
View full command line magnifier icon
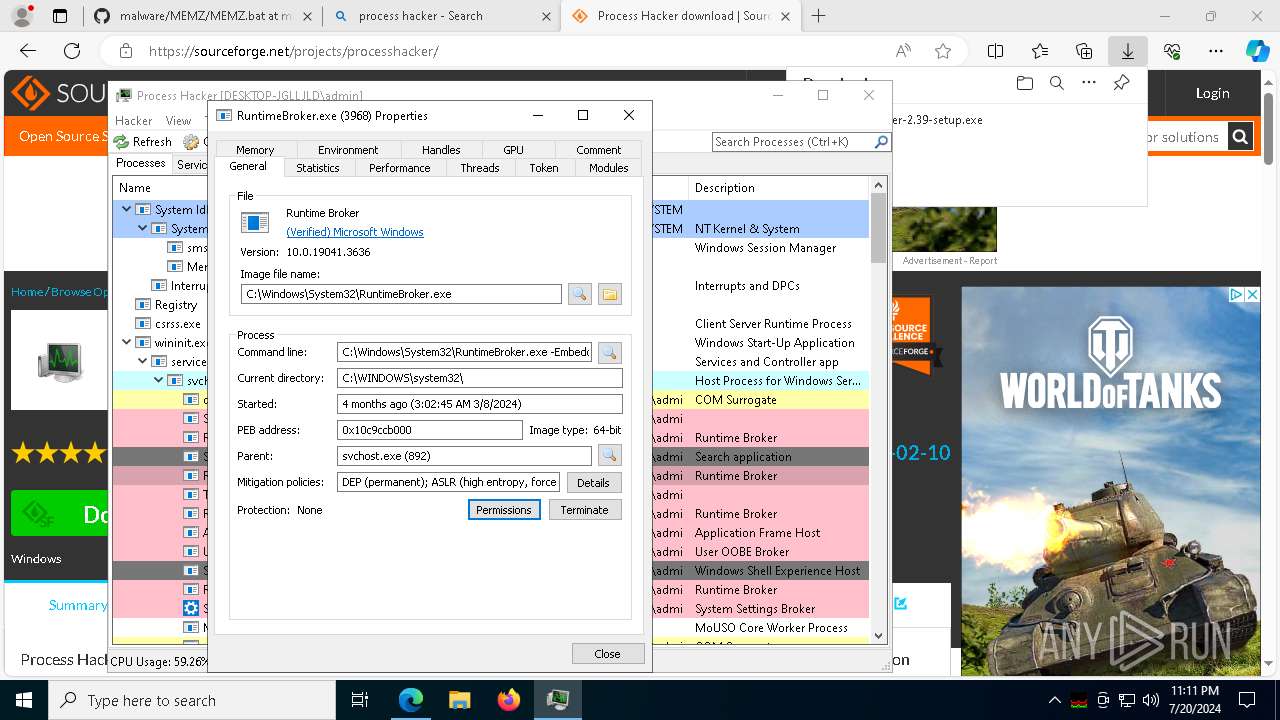point(609,352)
